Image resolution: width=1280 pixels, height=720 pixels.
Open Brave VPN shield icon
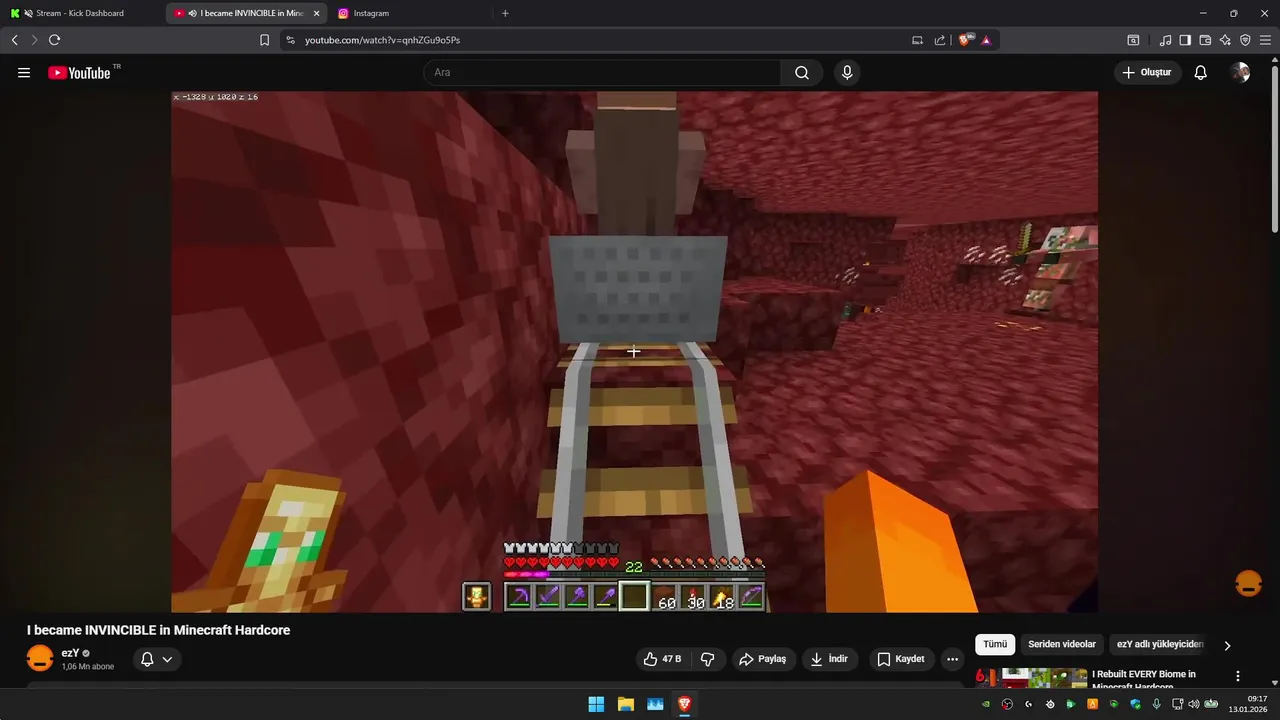point(1245,40)
